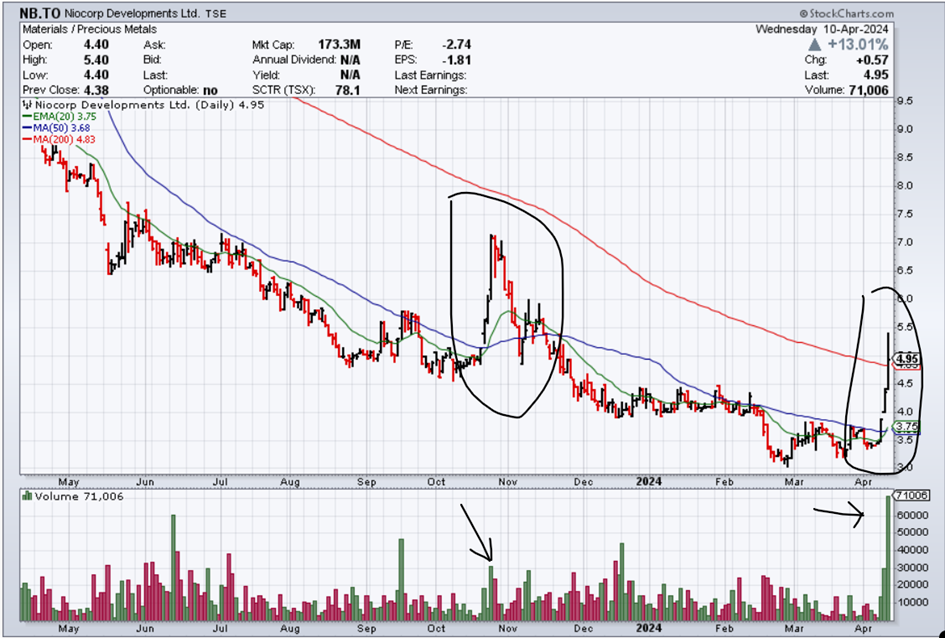
Task: Click the date Wednesday 10-Apr-2024
Action: coord(824,29)
